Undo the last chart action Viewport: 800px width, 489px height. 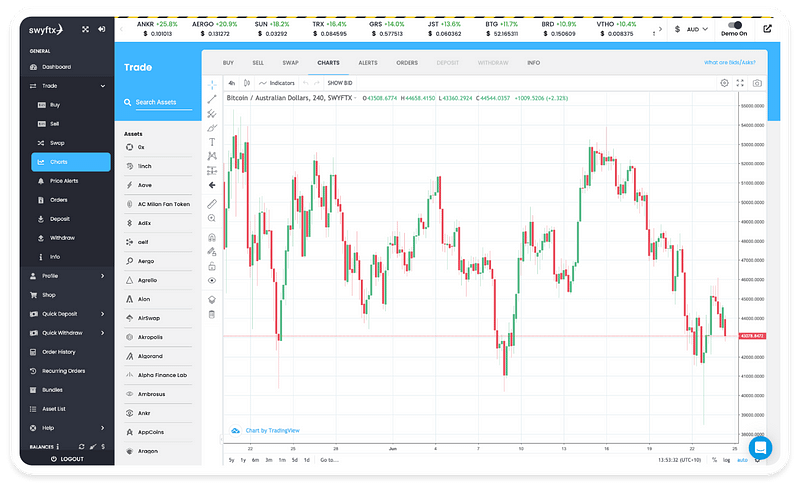(306, 83)
